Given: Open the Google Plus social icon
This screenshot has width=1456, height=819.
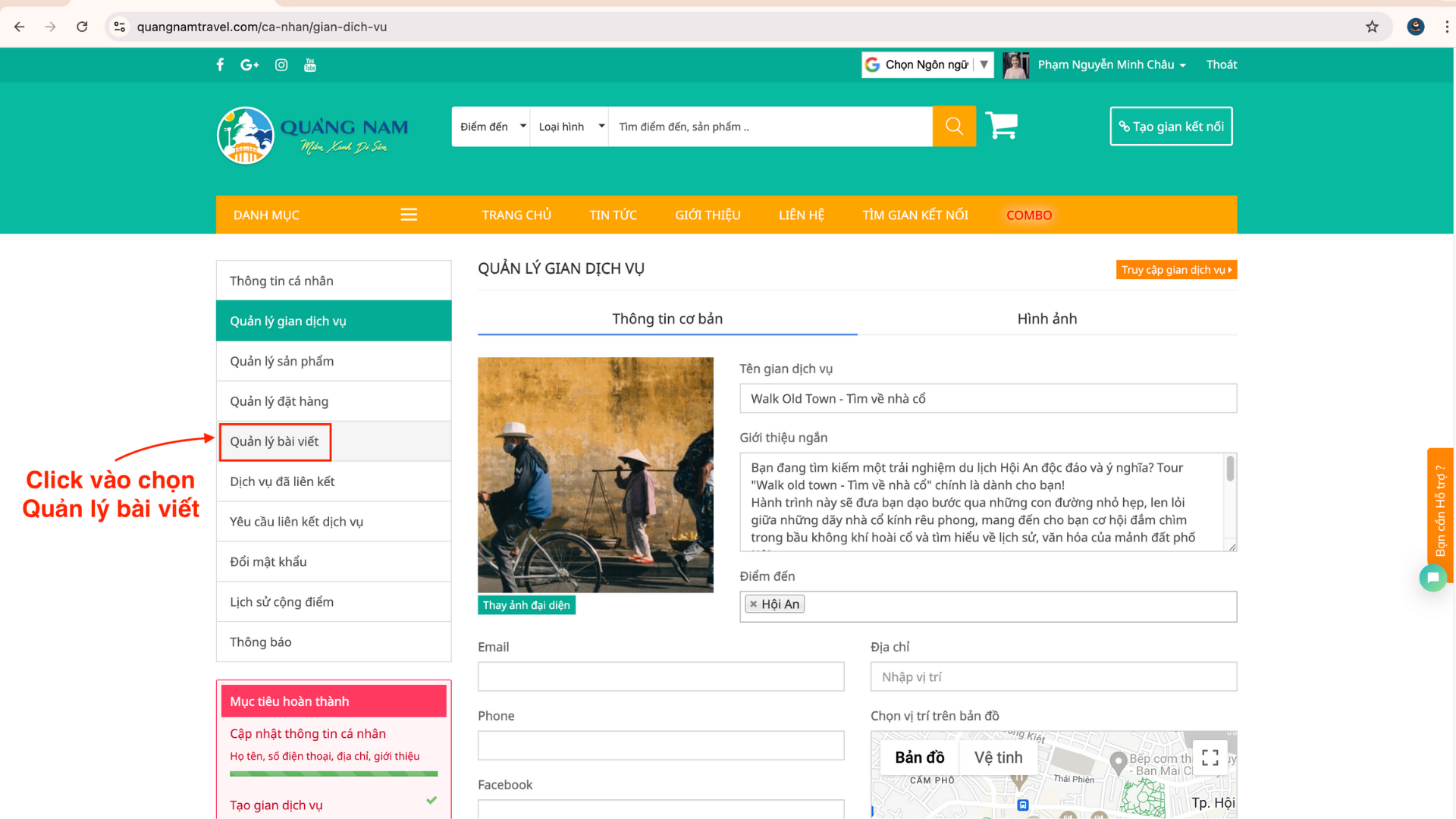Looking at the screenshot, I should click(249, 64).
